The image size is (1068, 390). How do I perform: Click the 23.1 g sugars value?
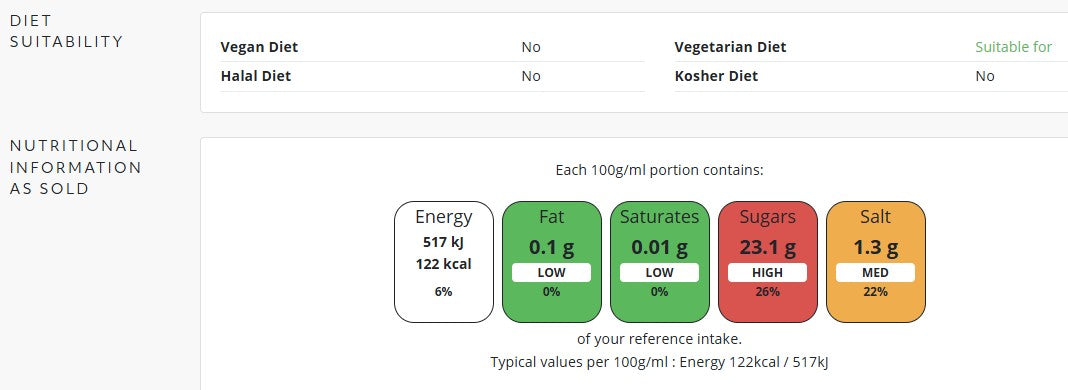point(768,247)
